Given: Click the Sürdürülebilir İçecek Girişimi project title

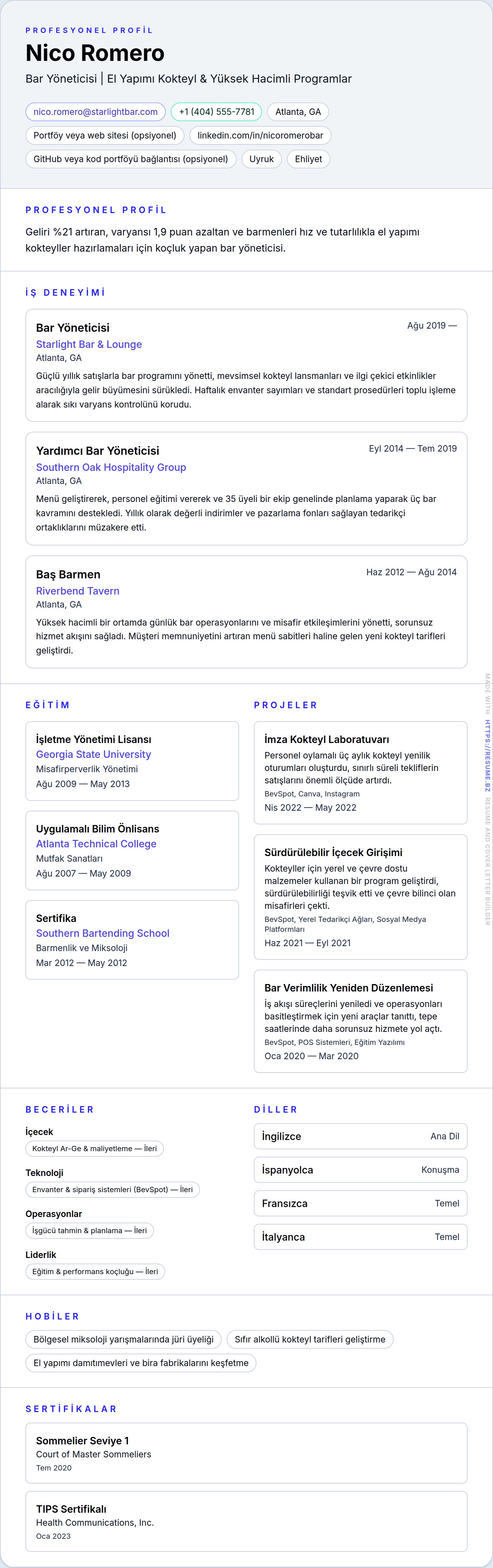Looking at the screenshot, I should (333, 853).
